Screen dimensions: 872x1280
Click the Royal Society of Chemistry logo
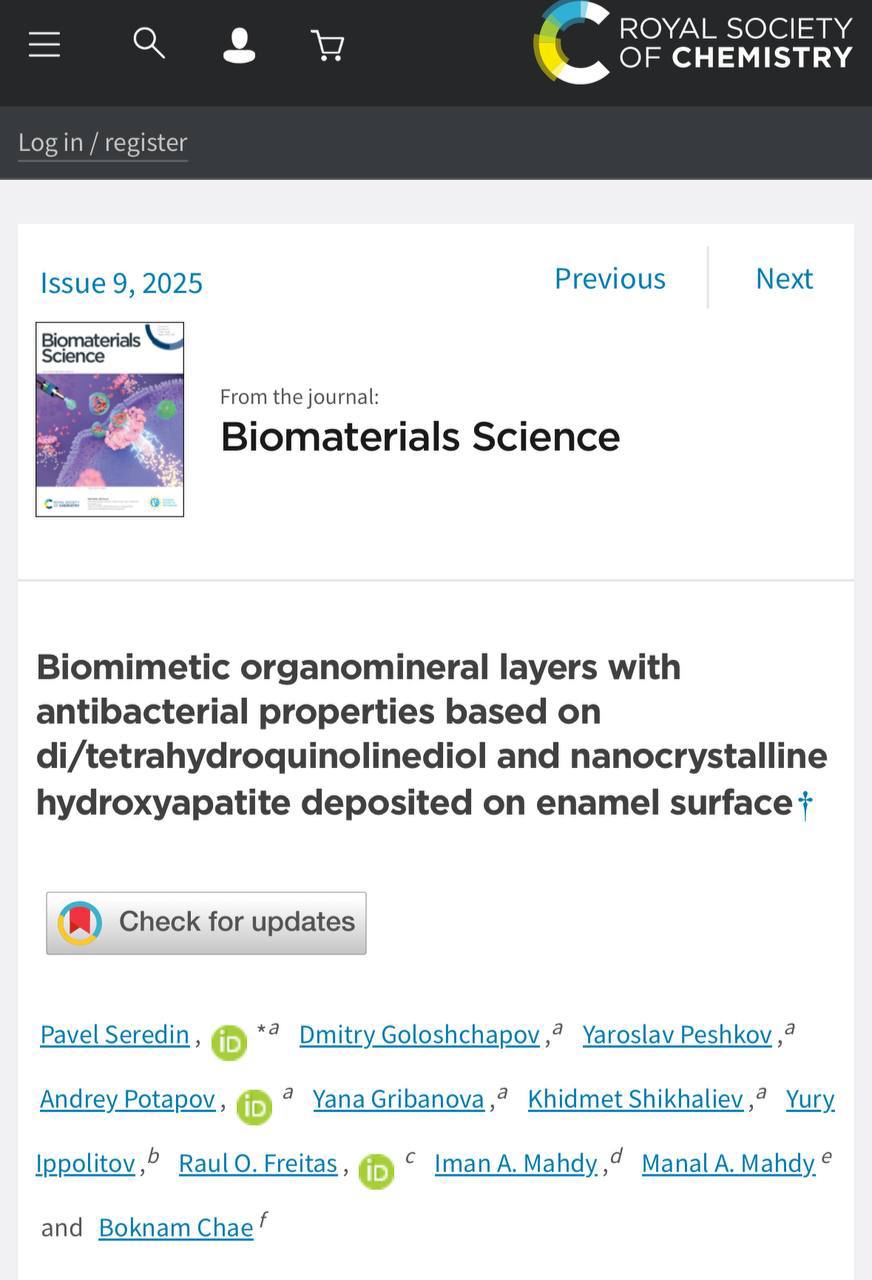click(x=692, y=43)
